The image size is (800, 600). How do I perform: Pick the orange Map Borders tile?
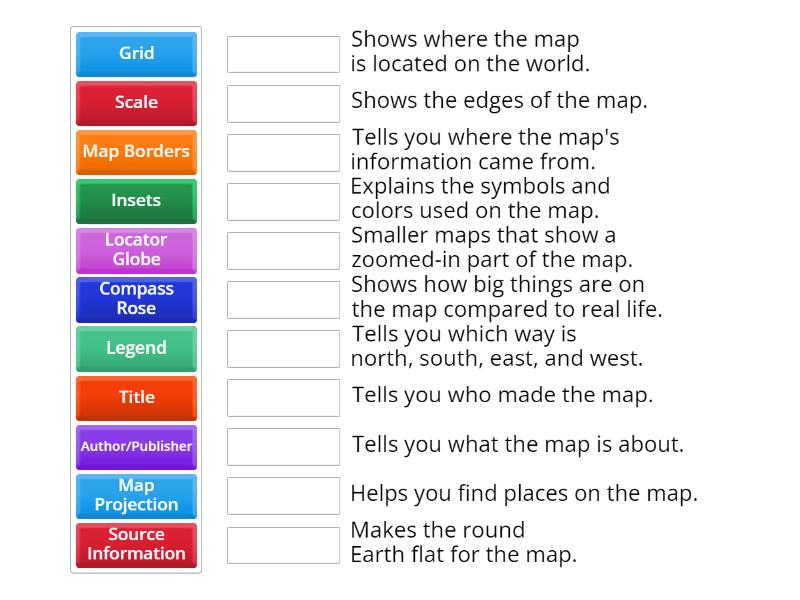coord(136,152)
